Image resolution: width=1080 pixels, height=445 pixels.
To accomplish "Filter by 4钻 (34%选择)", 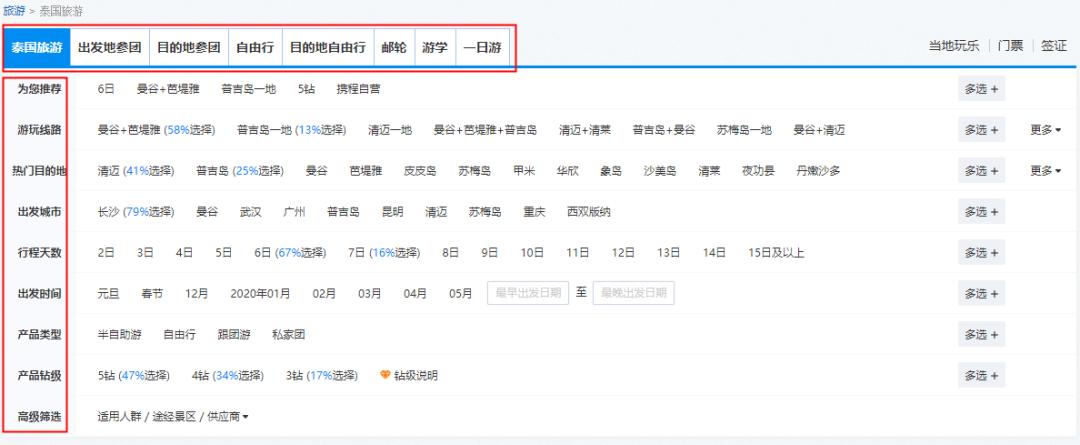I will pyautogui.click(x=227, y=375).
